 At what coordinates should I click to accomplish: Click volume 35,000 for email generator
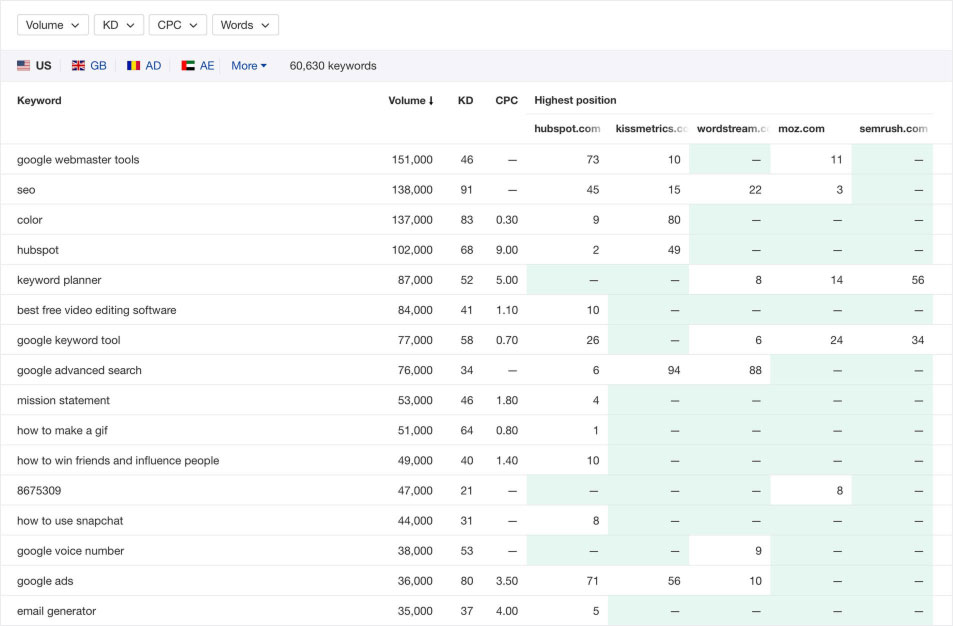point(415,611)
